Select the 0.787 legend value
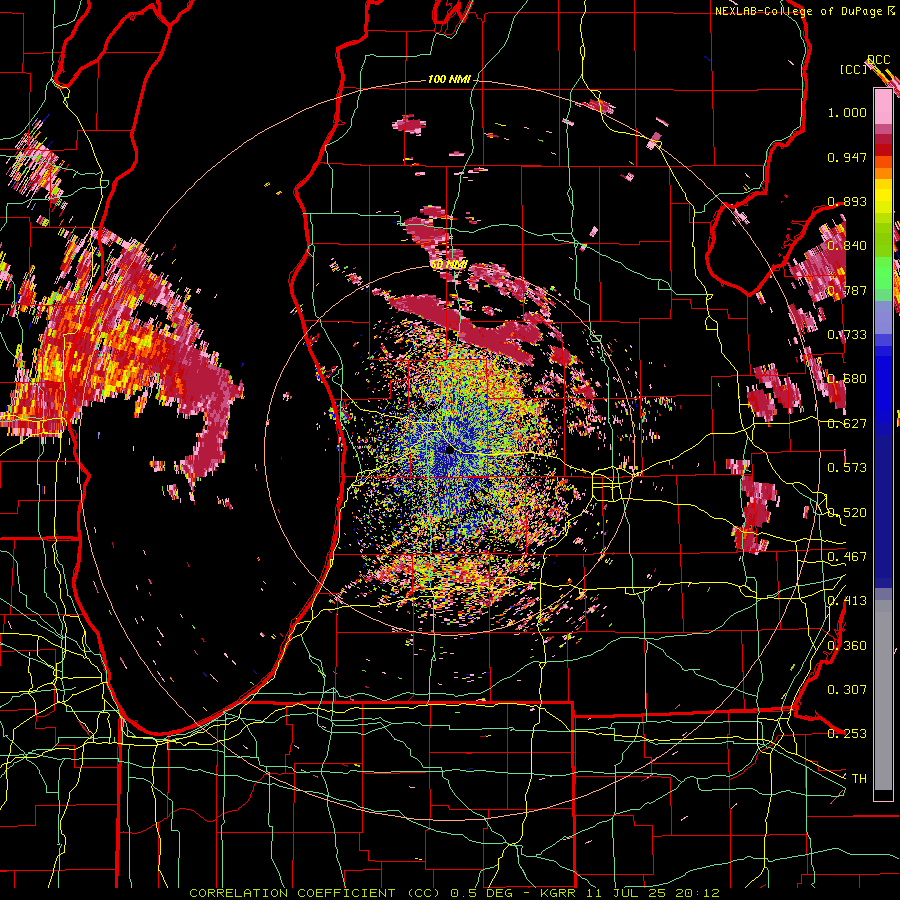This screenshot has width=900, height=900. point(847,290)
